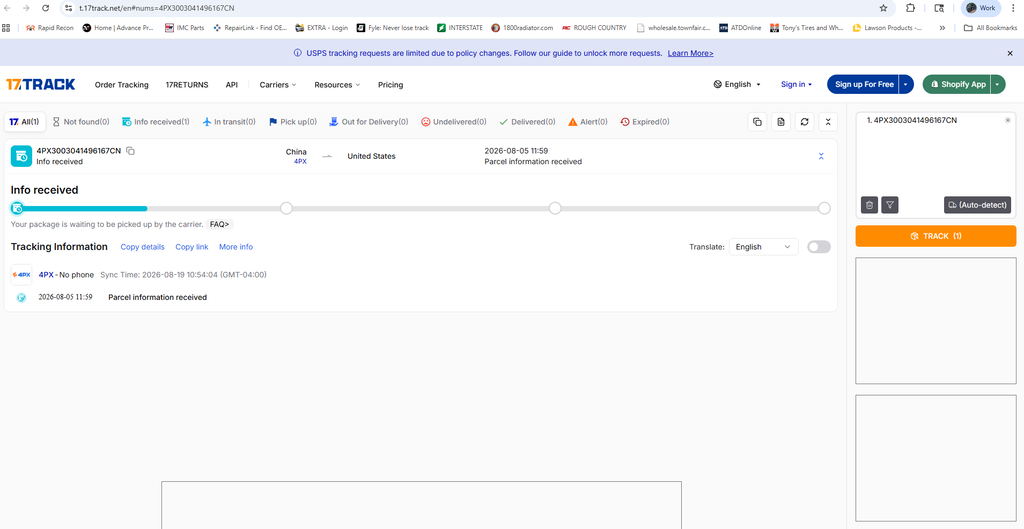The image size is (1024, 529).
Task: Open the English language selector
Action: tap(737, 84)
